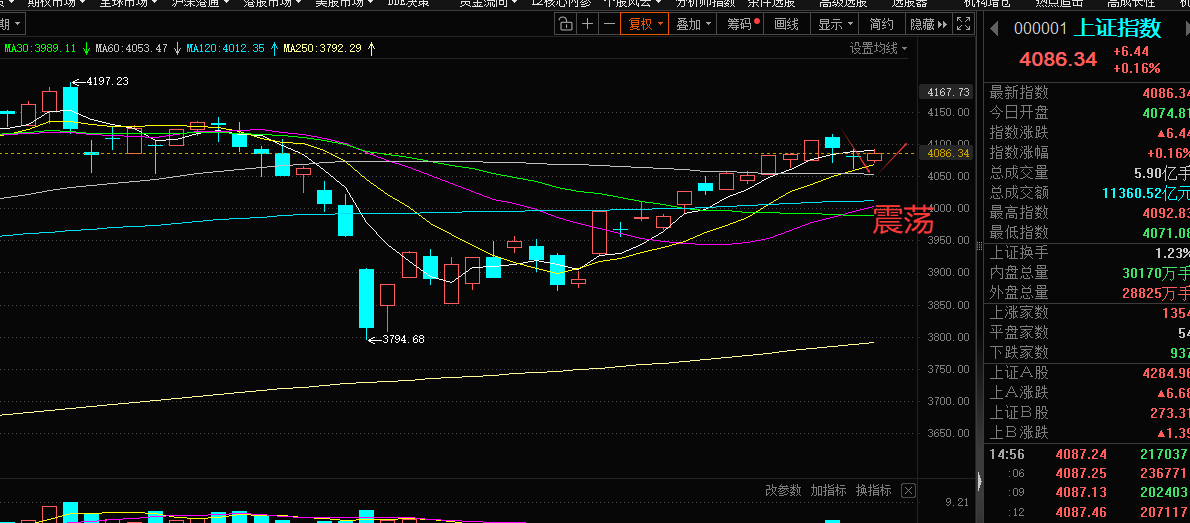The image size is (1190, 523).
Task: Select the MA30:3989.11 legend label
Action: [x=40, y=49]
